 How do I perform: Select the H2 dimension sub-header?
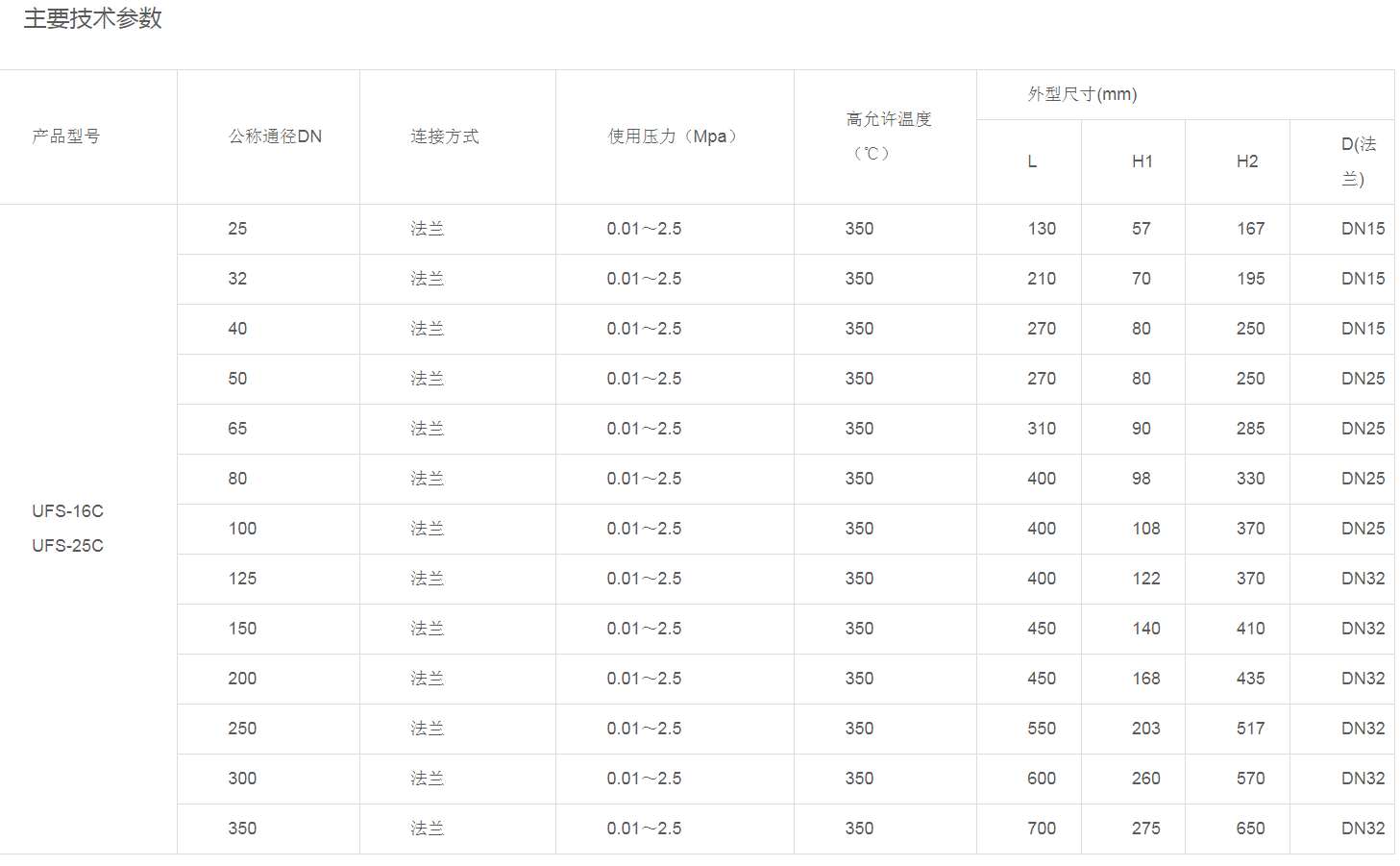pos(1247,161)
